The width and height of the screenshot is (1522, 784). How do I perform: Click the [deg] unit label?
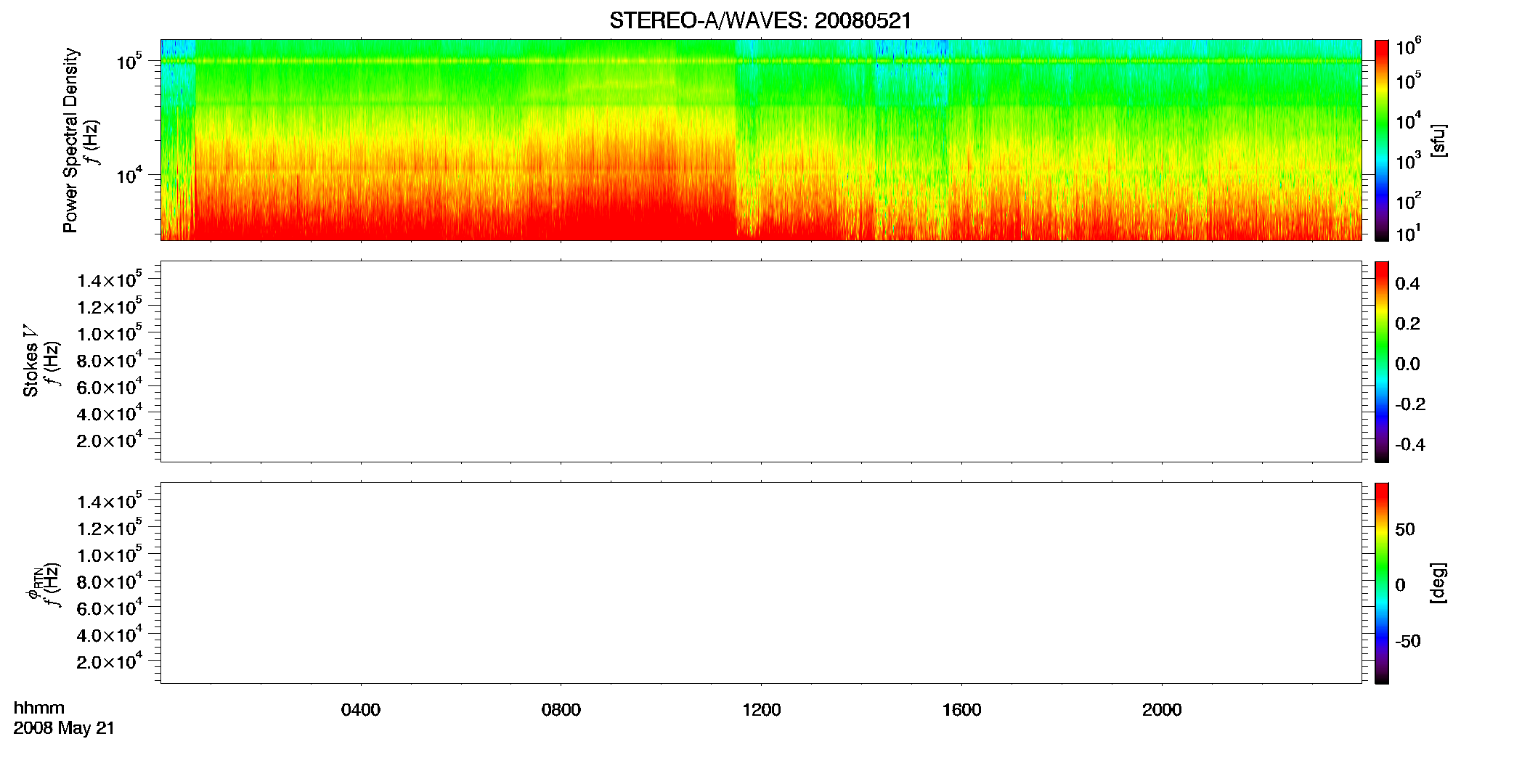tap(1438, 583)
